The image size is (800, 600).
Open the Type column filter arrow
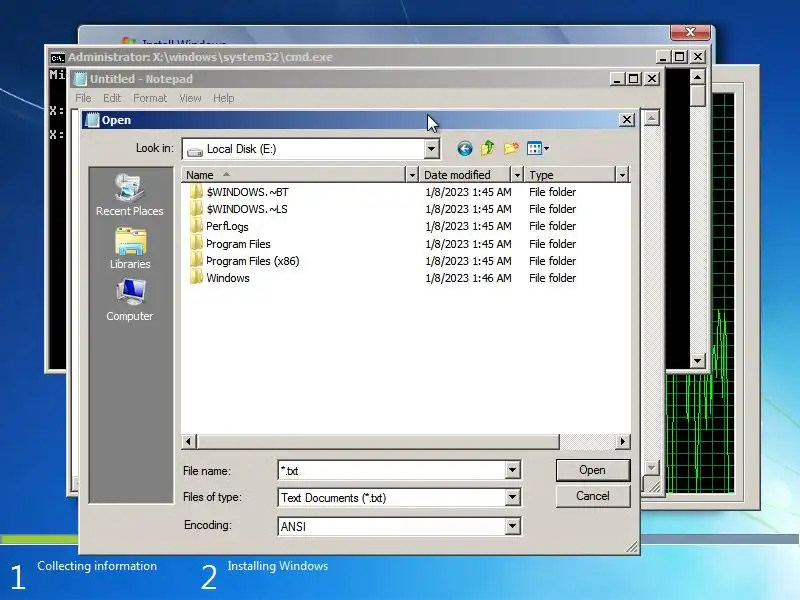[622, 175]
